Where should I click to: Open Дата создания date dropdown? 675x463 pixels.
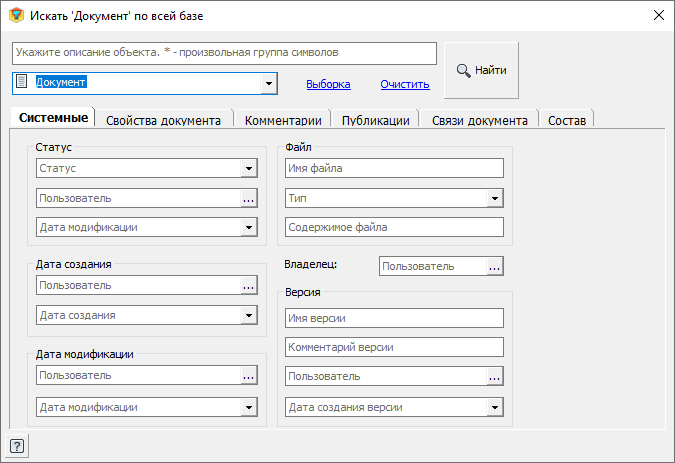249,316
